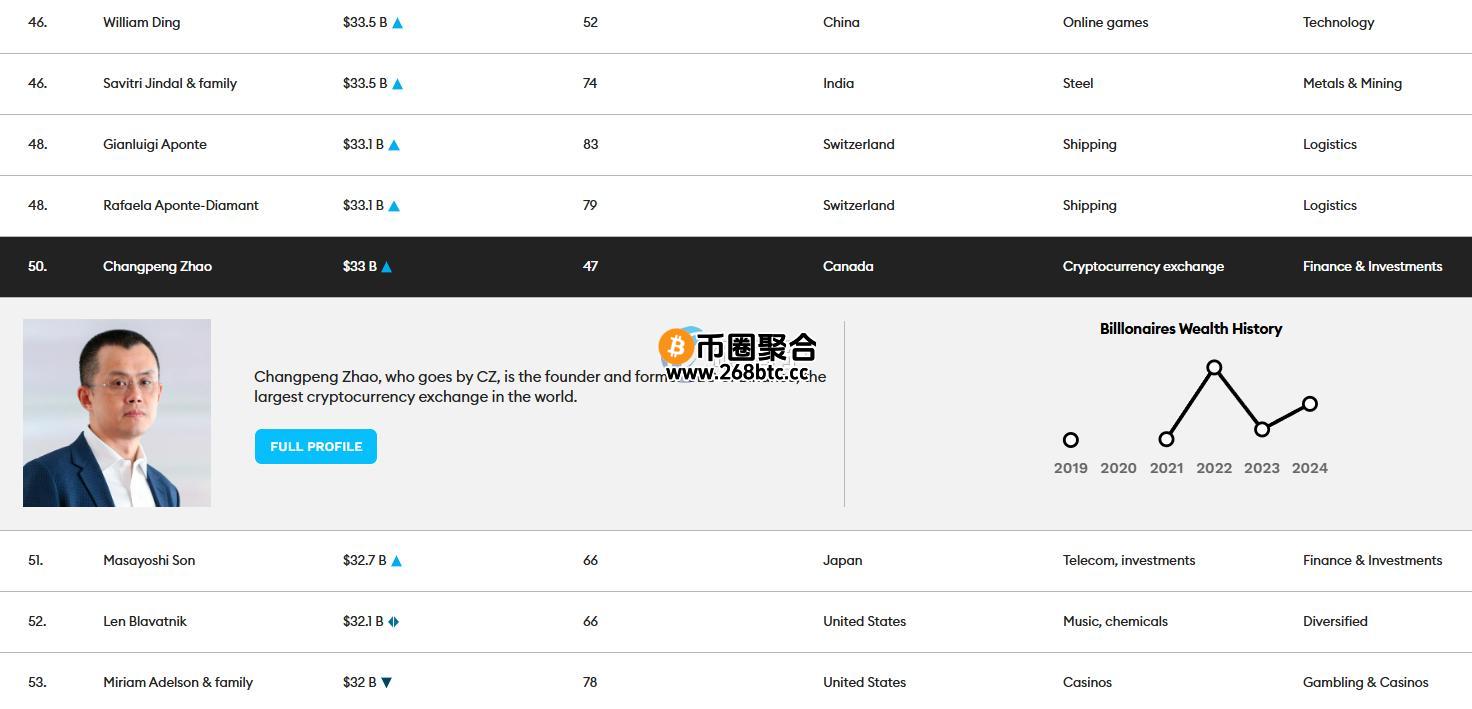Click the up arrow beside Savitri Jindal's net worth
This screenshot has width=1472, height=709.
[397, 84]
